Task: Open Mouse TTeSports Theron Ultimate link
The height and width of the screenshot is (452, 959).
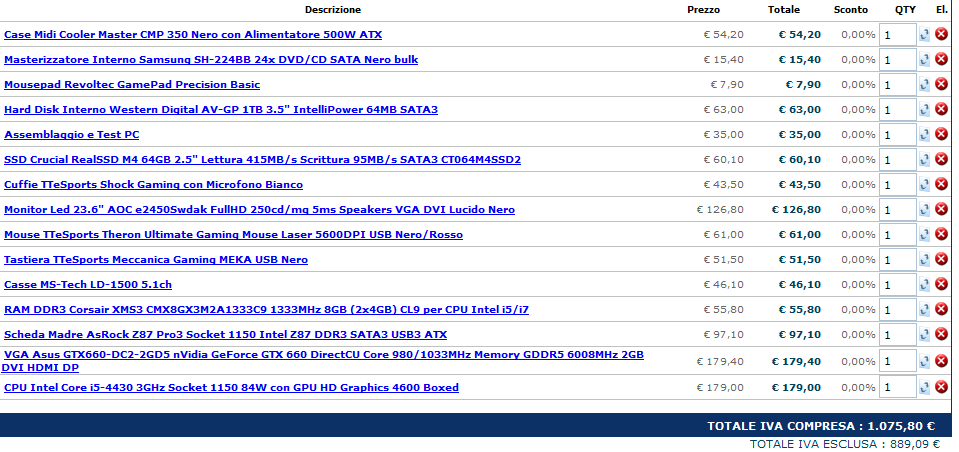Action: point(234,235)
